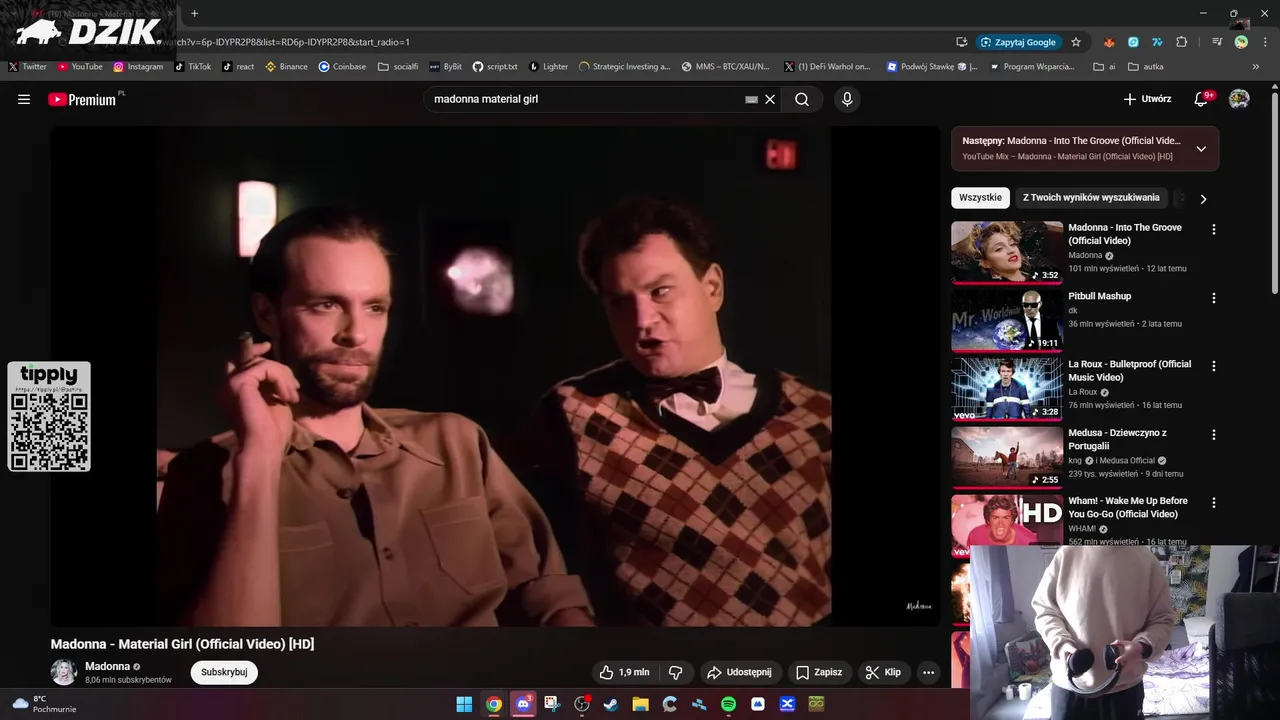This screenshot has width=1280, height=720.
Task: Open Snipping Tool from the taskbar
Action: 552,704
